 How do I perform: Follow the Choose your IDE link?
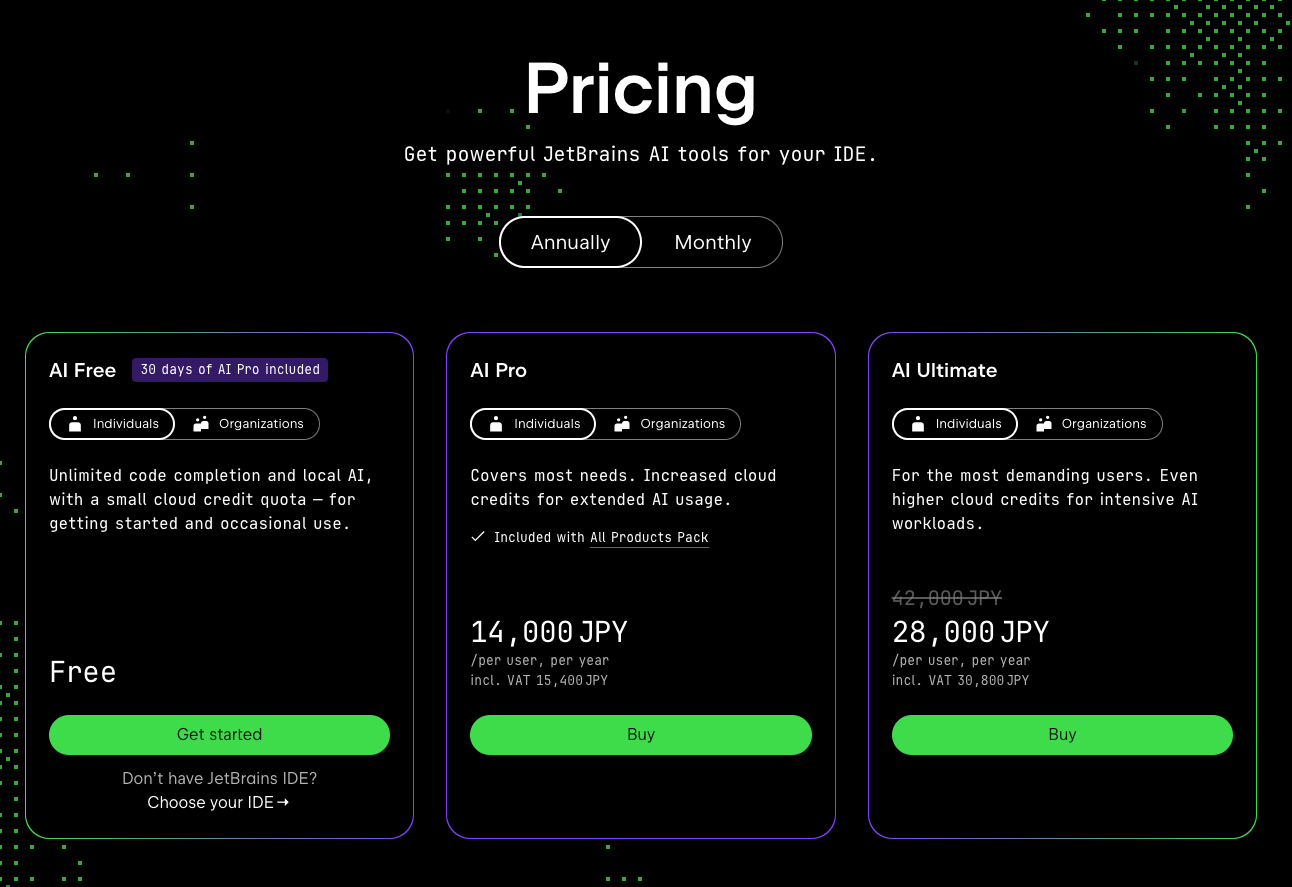point(218,802)
